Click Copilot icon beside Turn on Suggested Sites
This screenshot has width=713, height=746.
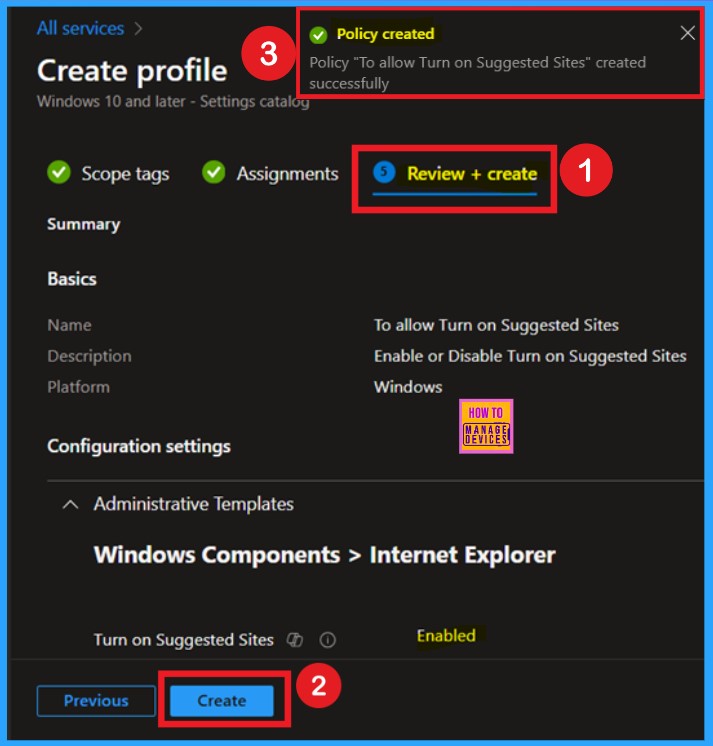click(295, 640)
